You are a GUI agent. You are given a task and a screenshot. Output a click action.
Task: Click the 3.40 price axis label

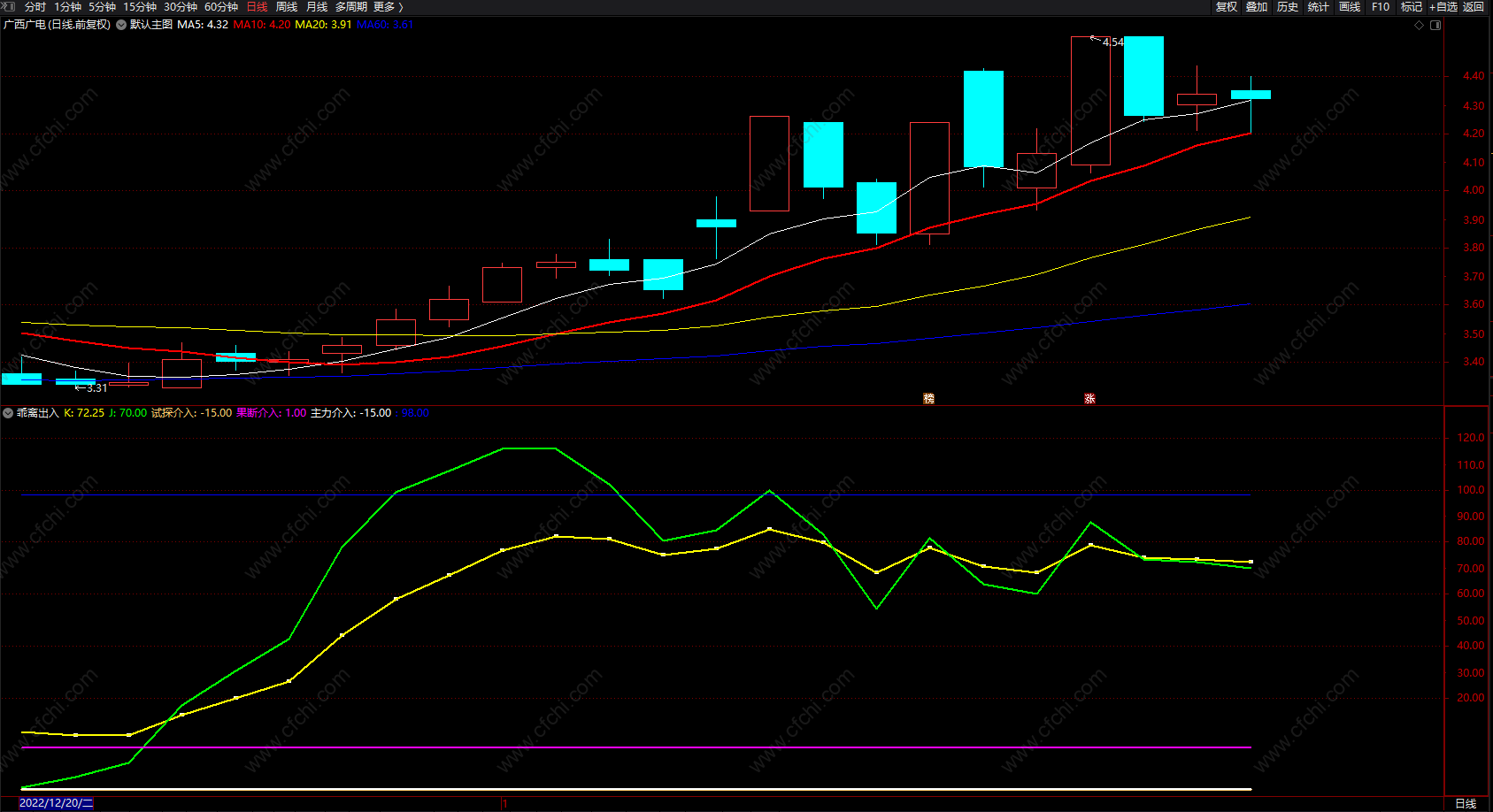pyautogui.click(x=1474, y=362)
